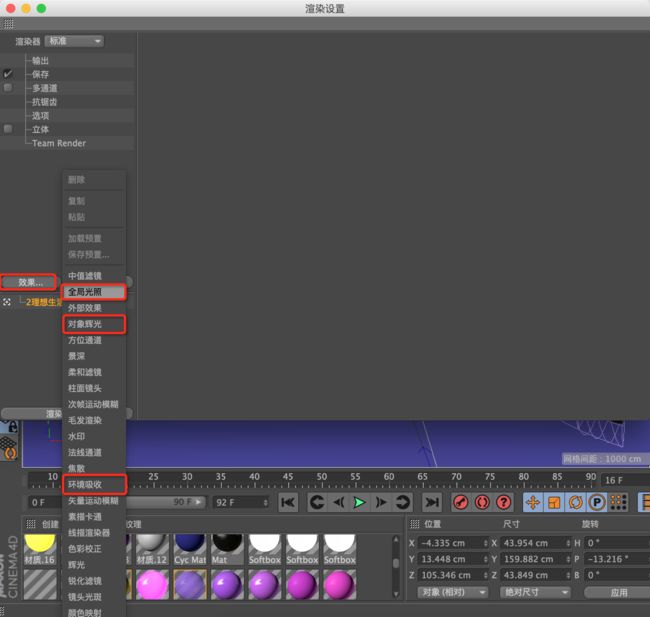The image size is (650, 617).
Task: Select the yellow 材质.16 material
Action: (x=40, y=550)
